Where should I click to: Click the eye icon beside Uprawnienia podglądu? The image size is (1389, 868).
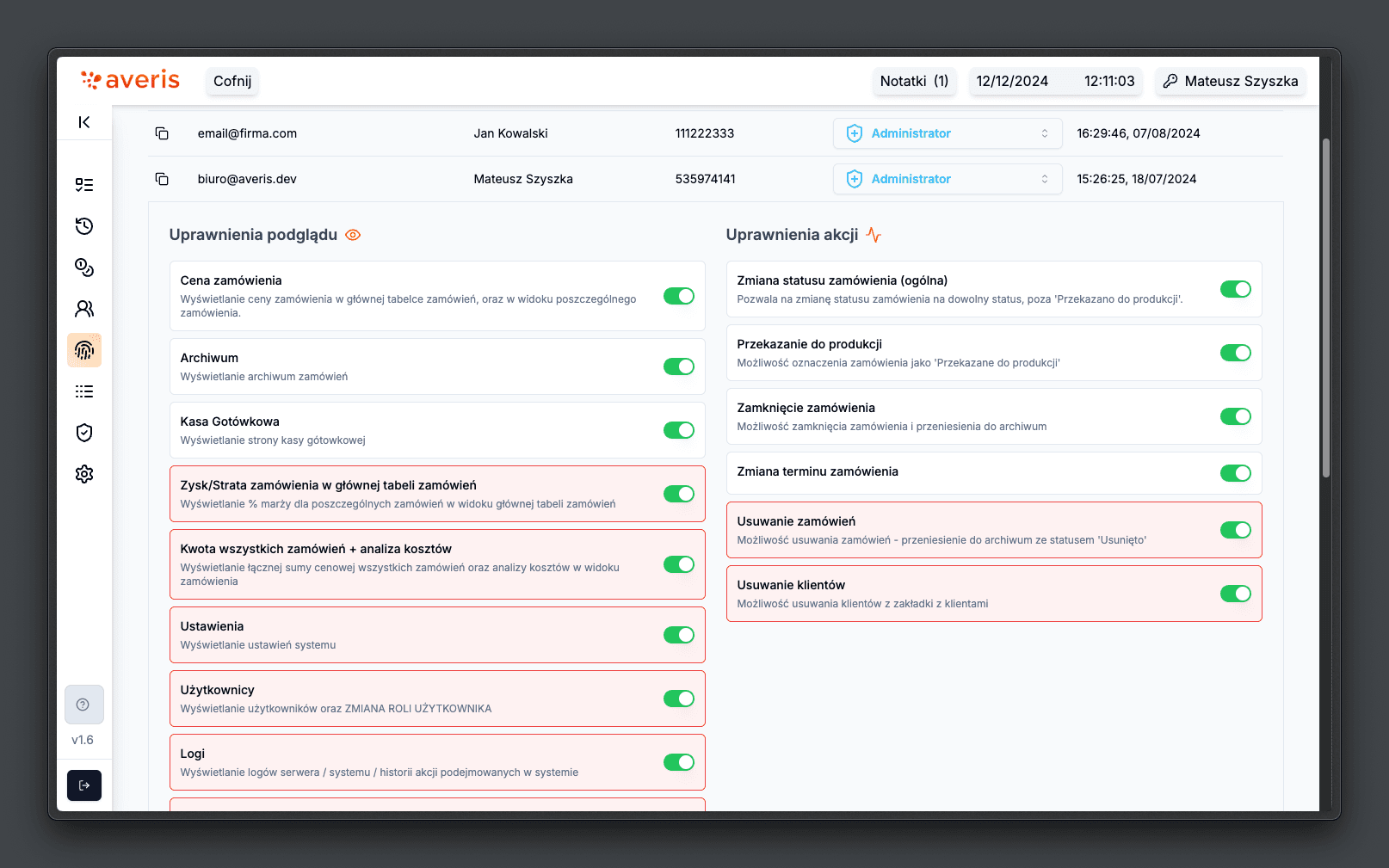[x=353, y=235]
